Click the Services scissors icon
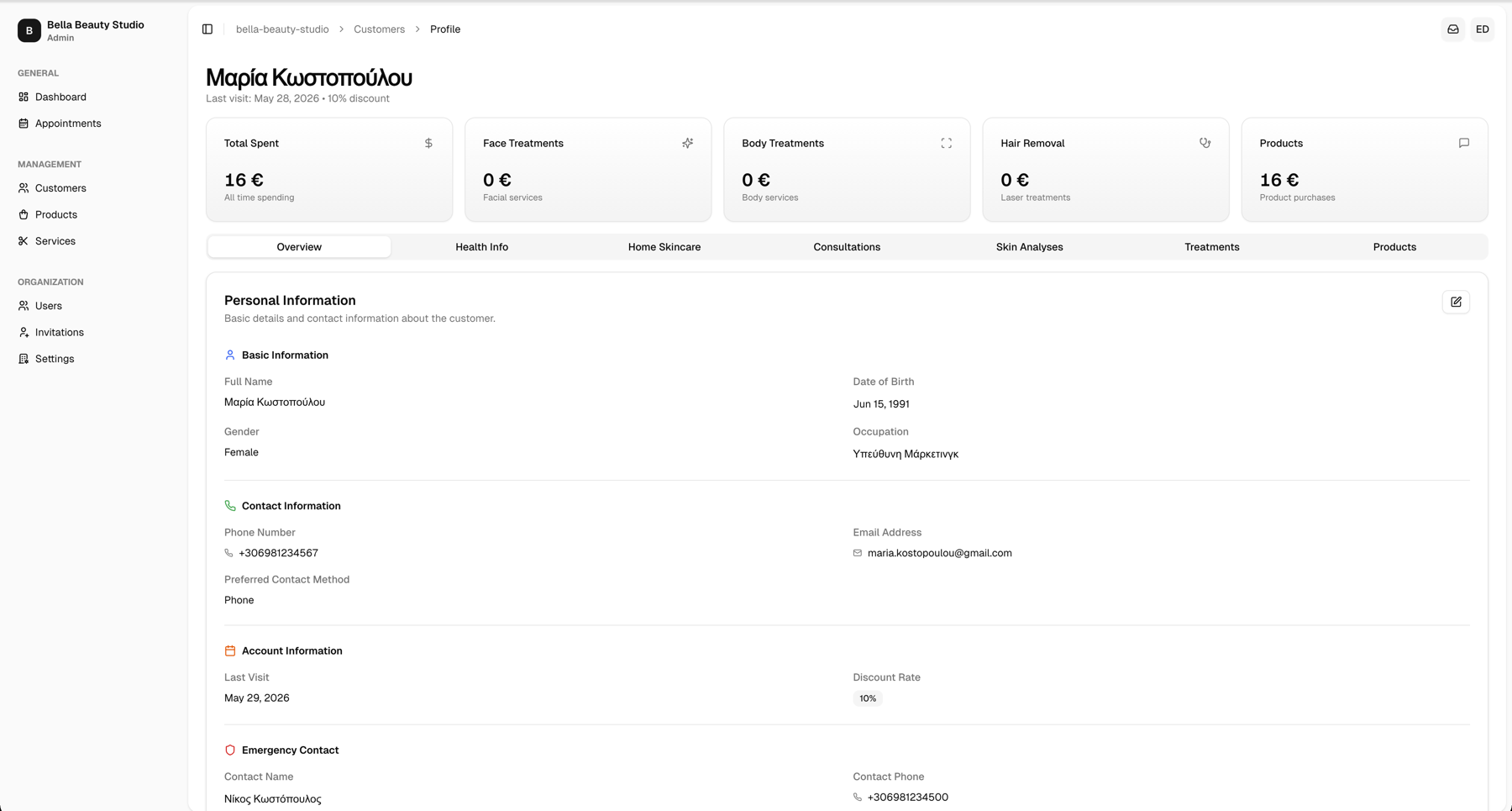 [24, 241]
